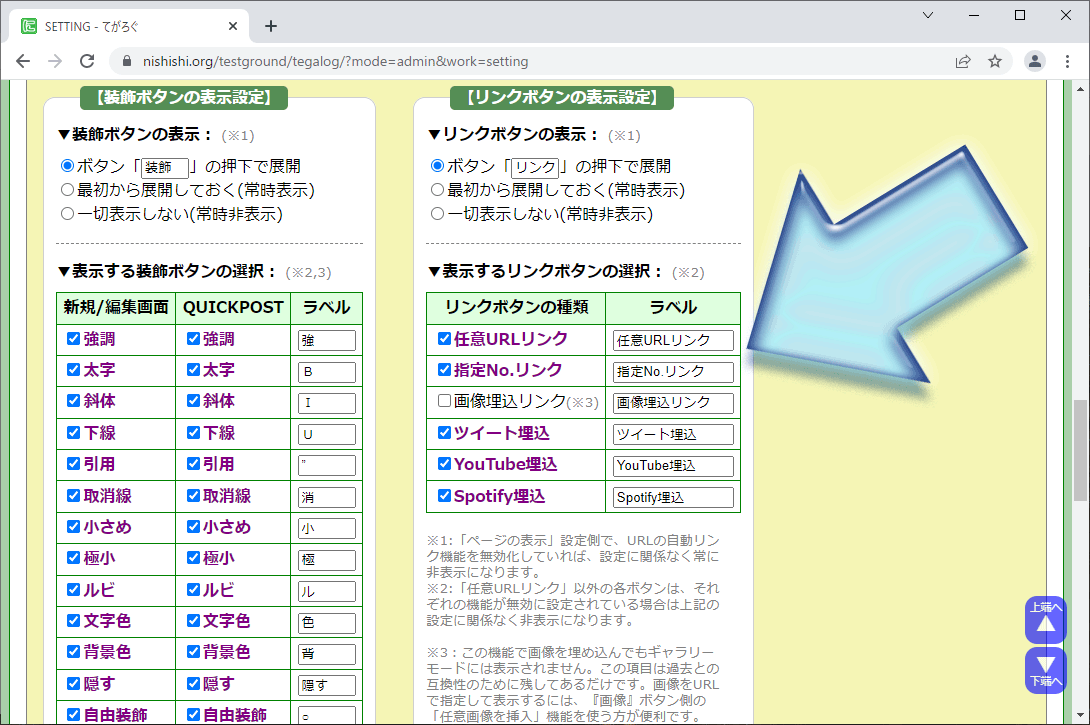The image size is (1090, 725).
Task: Select 一切表示しない for リンクボタン
Action: (437, 213)
